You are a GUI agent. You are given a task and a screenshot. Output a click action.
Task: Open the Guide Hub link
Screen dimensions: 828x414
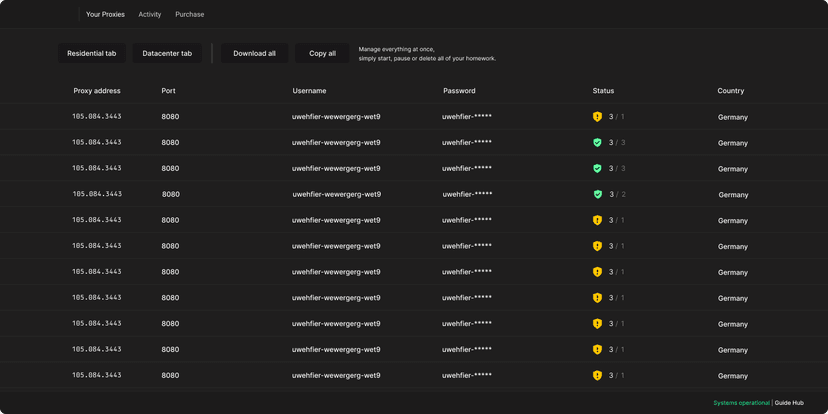pyautogui.click(x=789, y=403)
